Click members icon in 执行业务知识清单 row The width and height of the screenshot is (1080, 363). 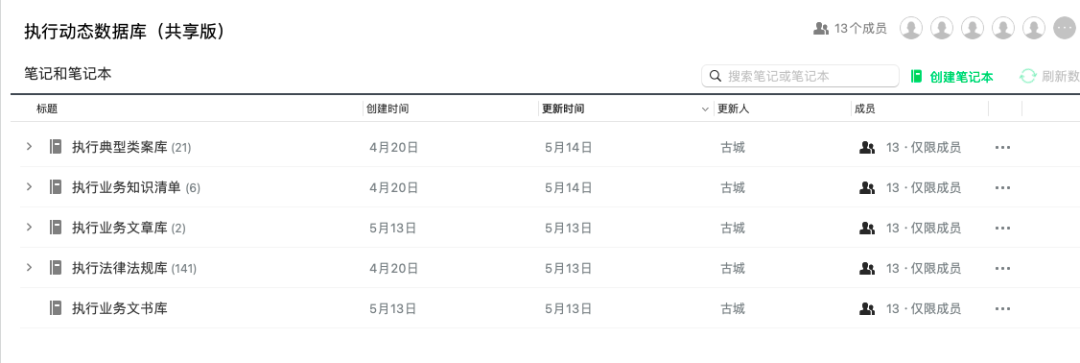coord(866,187)
